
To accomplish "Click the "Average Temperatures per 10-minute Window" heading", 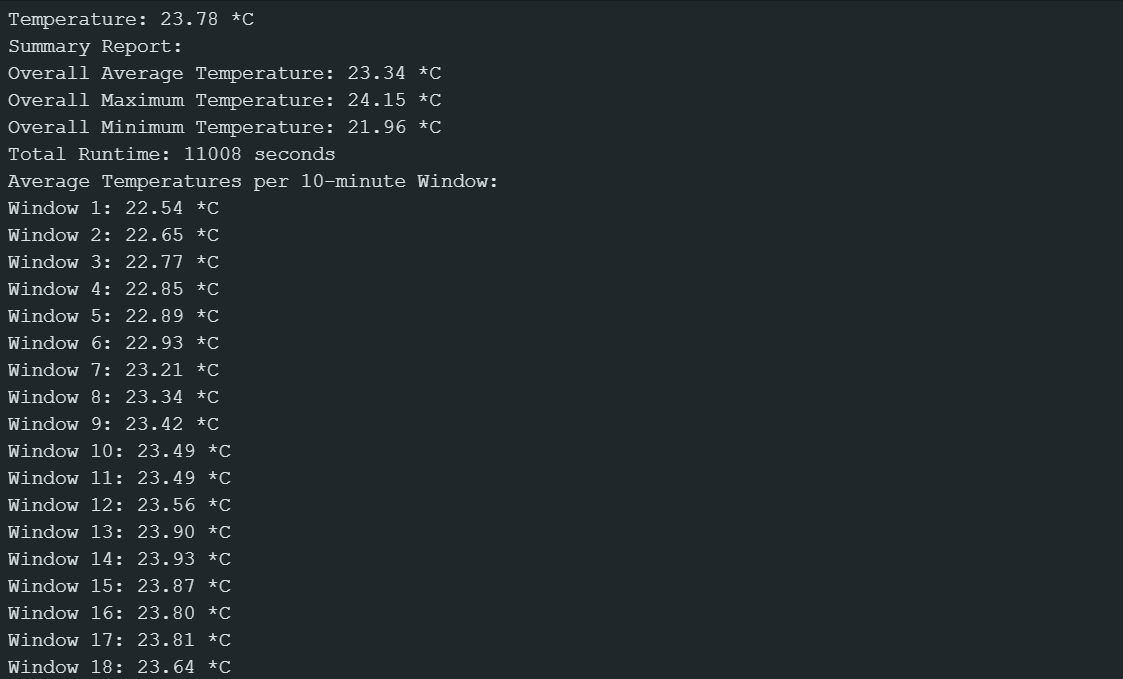I will pyautogui.click(x=253, y=181).
